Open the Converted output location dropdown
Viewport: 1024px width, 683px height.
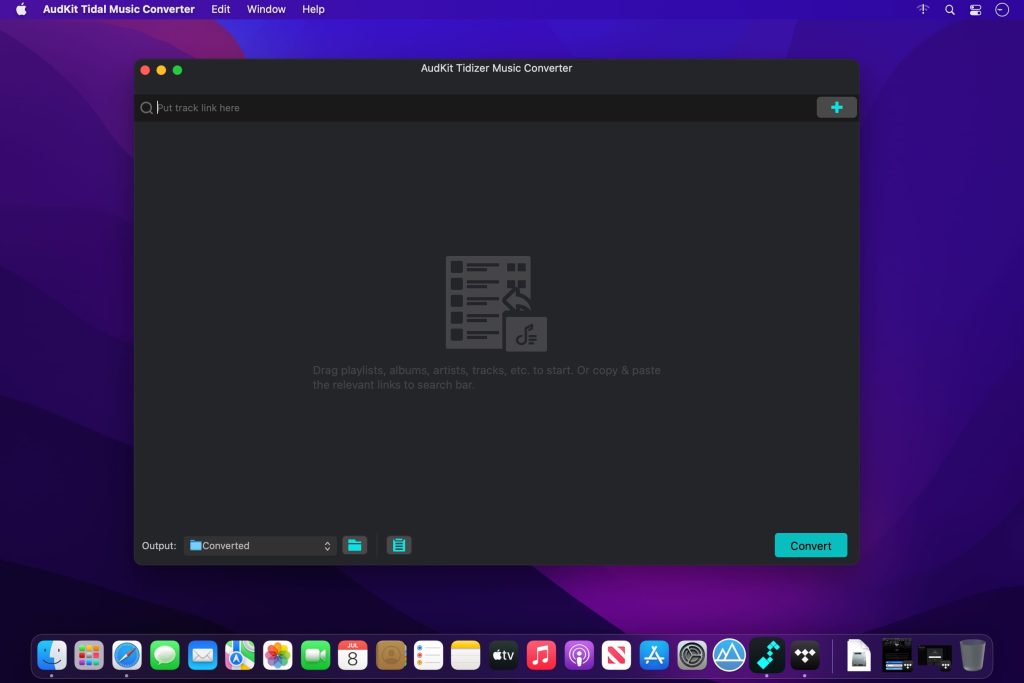point(260,545)
